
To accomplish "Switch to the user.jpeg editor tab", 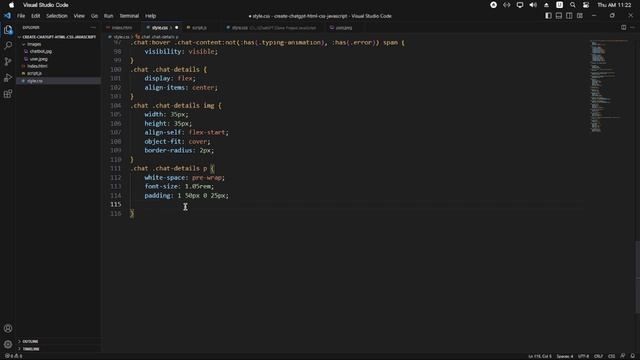I will tap(343, 28).
